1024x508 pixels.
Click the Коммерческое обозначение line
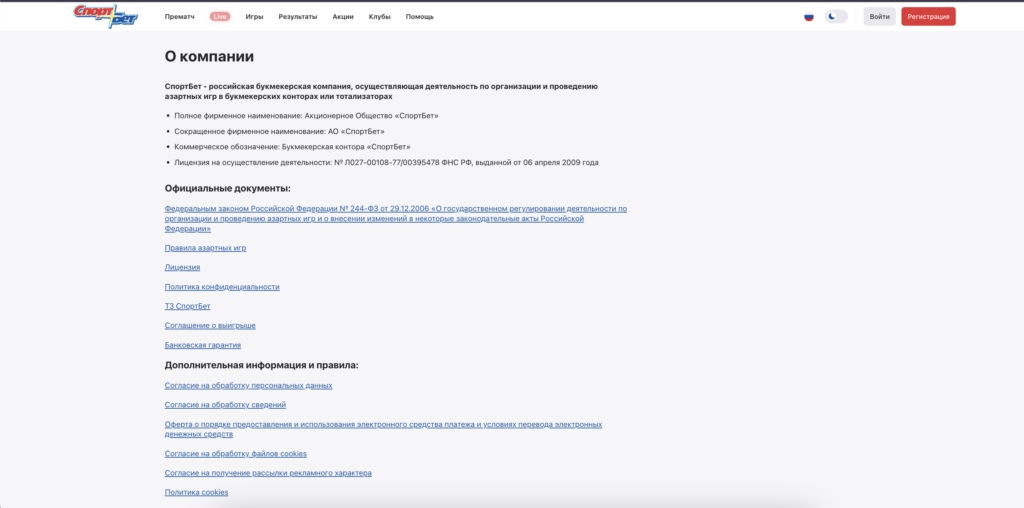click(292, 147)
